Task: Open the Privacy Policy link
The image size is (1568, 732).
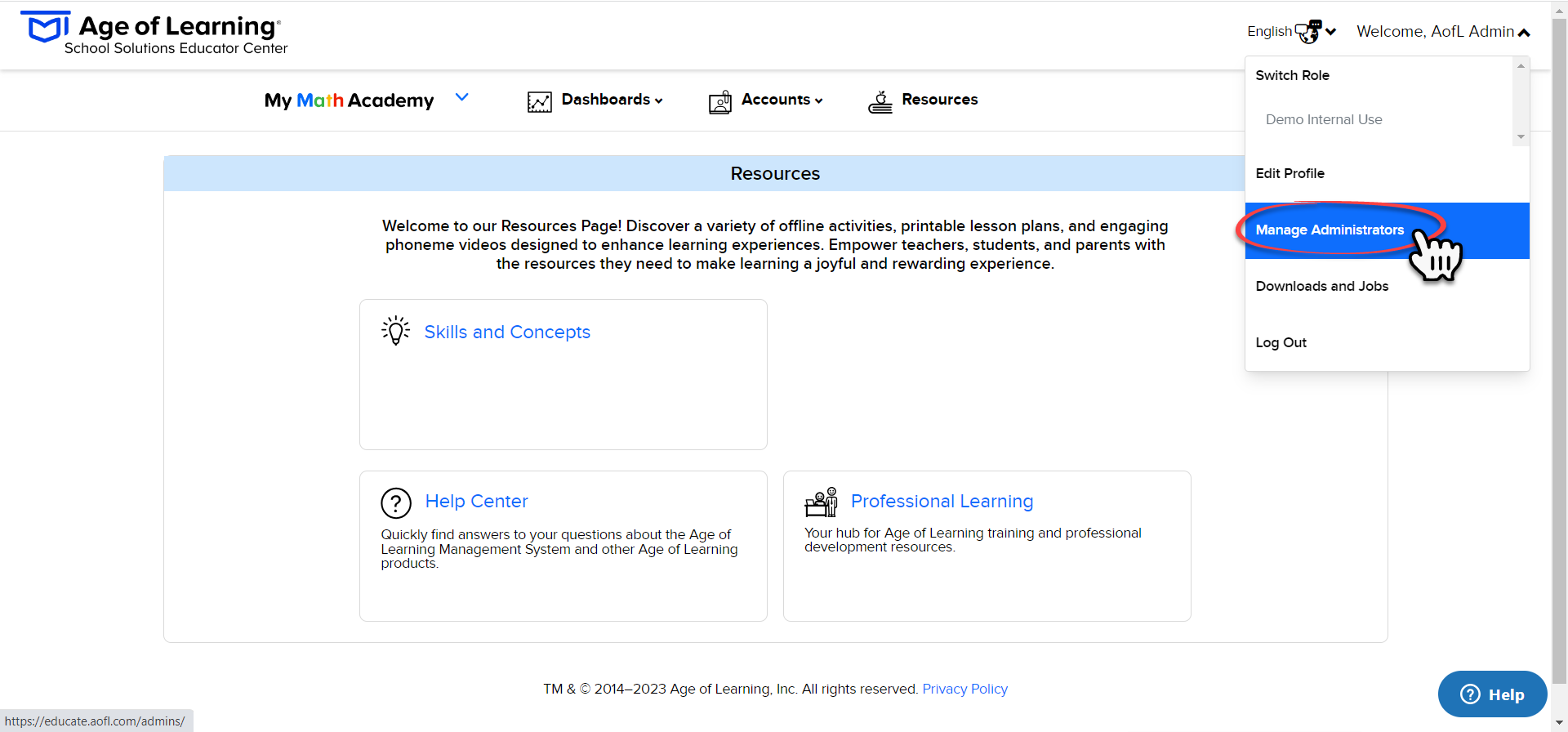Action: click(964, 690)
